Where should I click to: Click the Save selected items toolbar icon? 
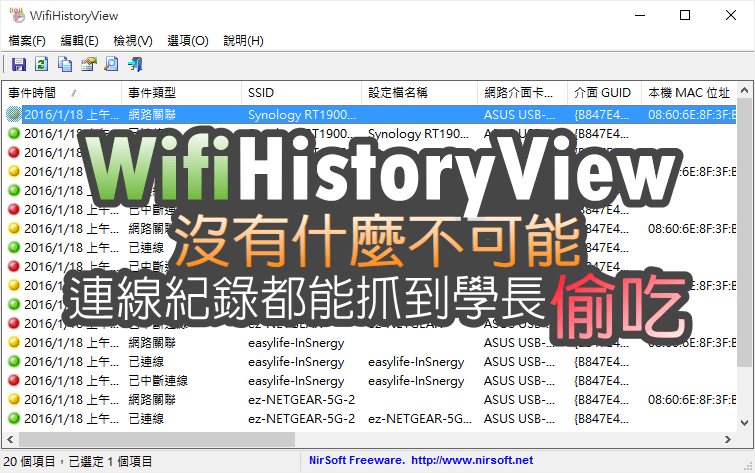point(19,64)
